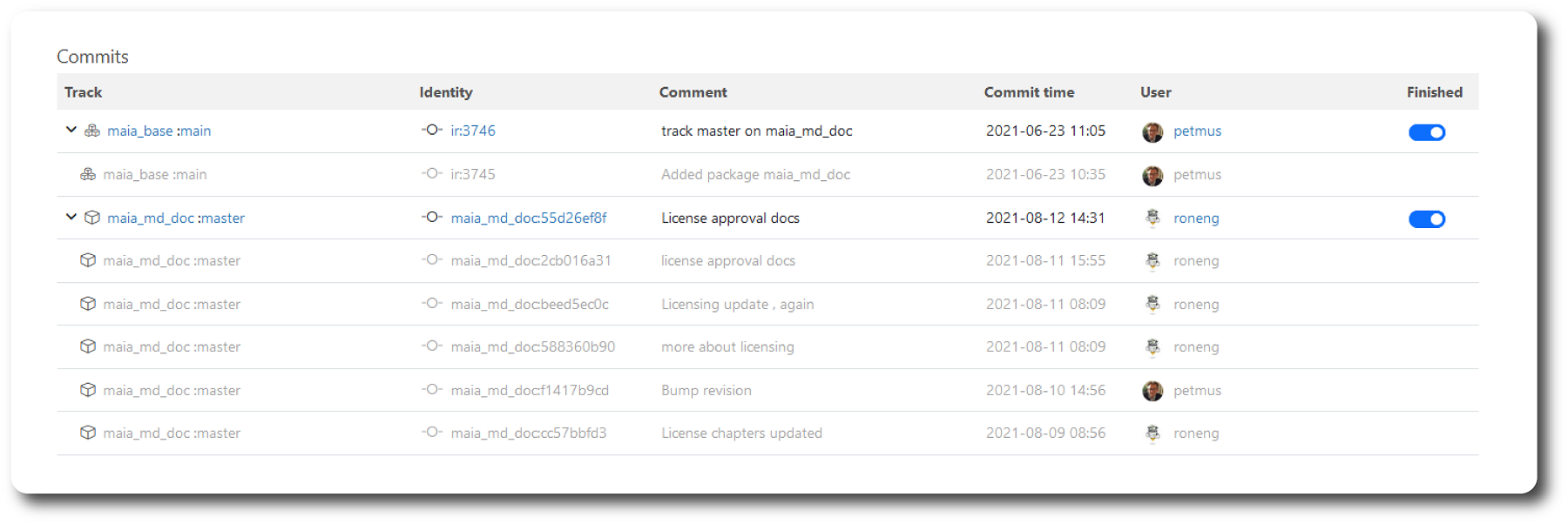
Task: Click the package icon on Bump revision row
Action: click(x=88, y=390)
